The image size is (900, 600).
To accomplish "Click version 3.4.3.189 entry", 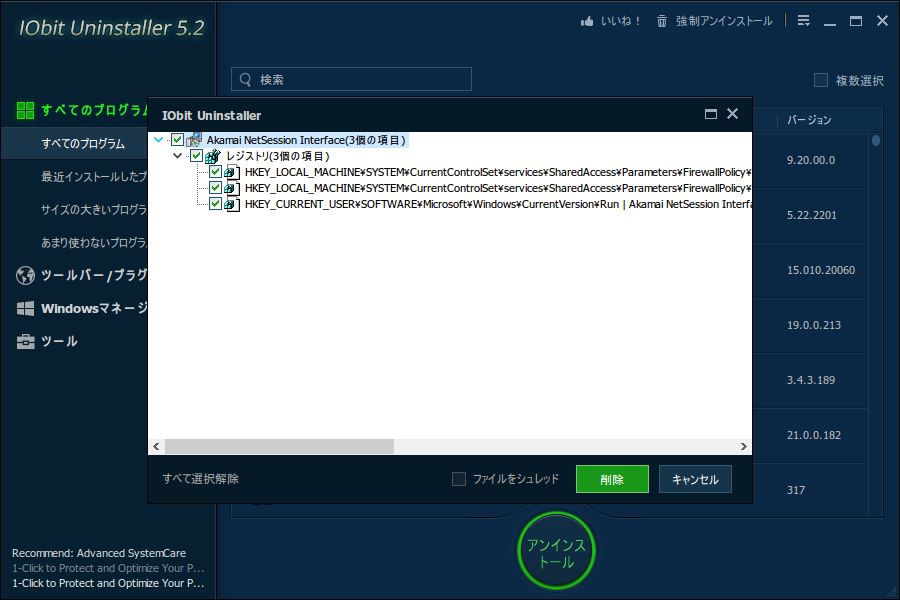I will (x=811, y=380).
